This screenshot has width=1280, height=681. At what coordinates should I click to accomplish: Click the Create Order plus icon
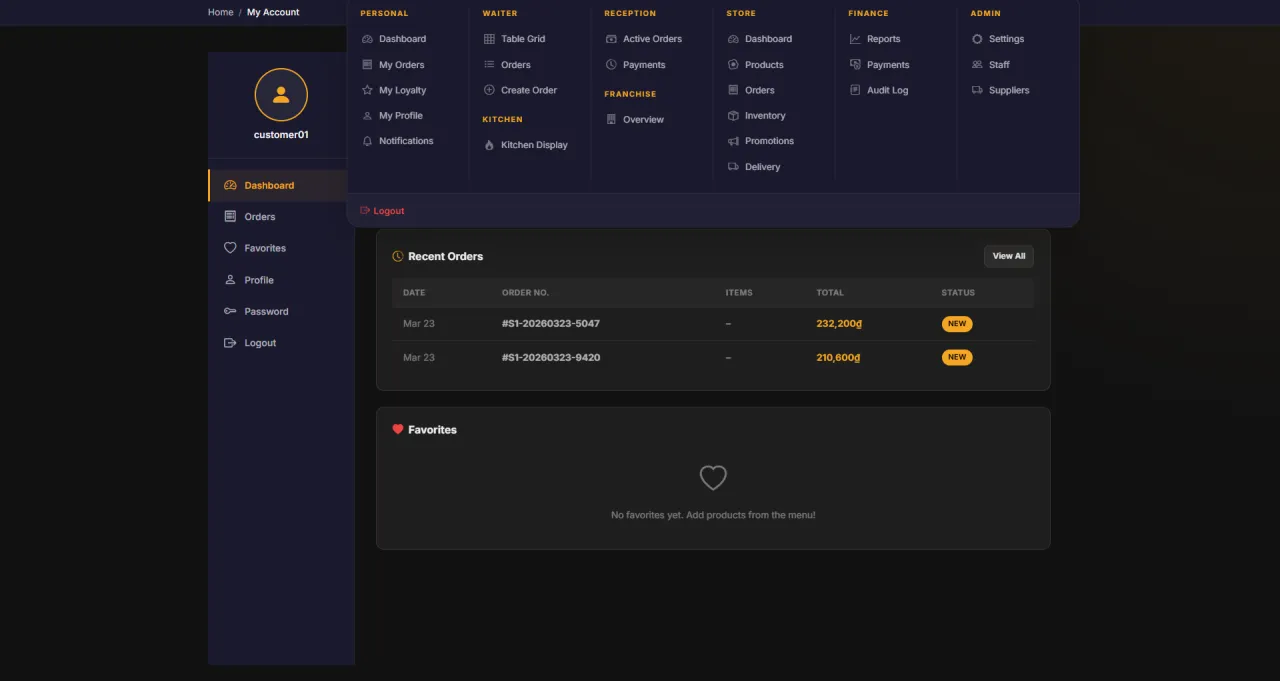tap(489, 90)
